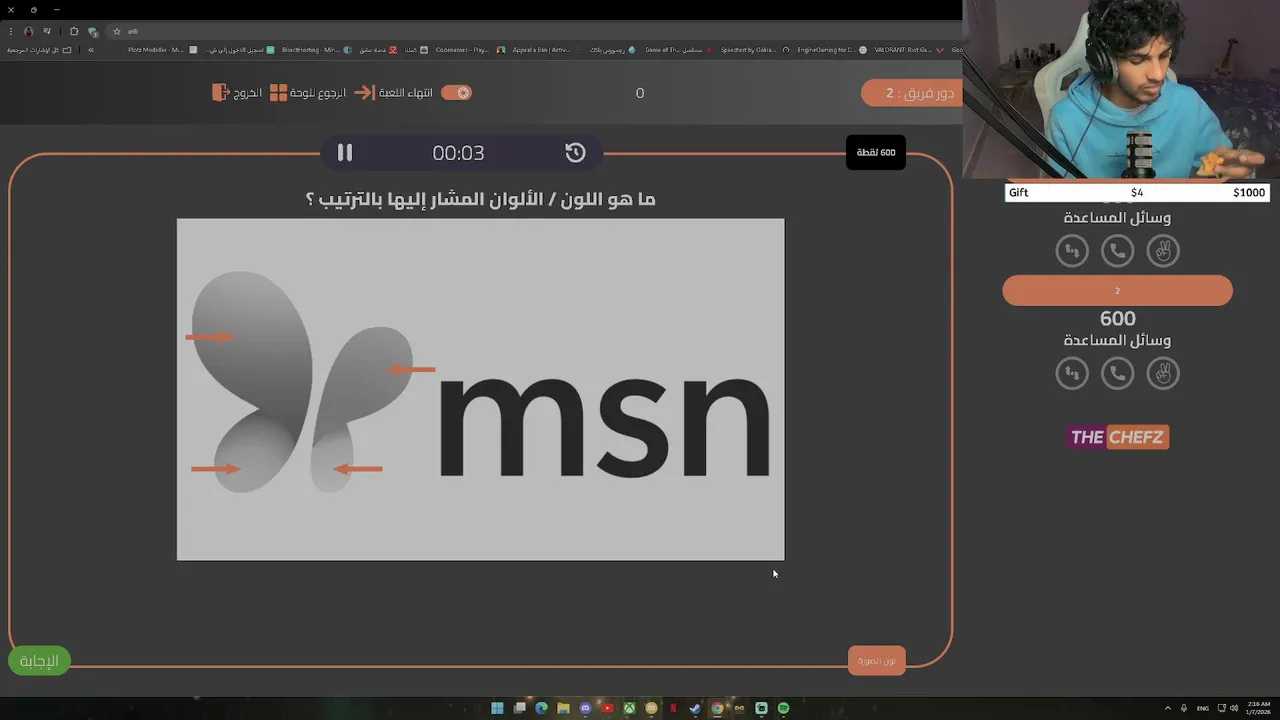This screenshot has height=720, width=1280.
Task: Open Netflix from the taskbar
Action: [x=673, y=708]
